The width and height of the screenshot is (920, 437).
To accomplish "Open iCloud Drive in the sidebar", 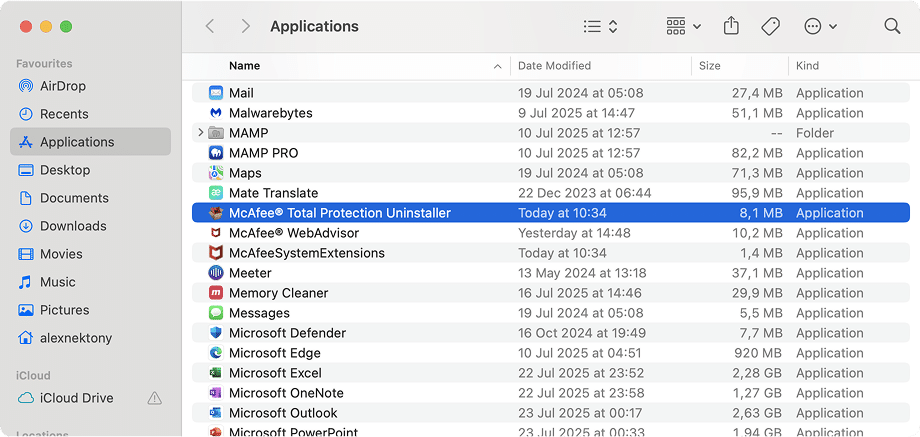I will (90, 398).
